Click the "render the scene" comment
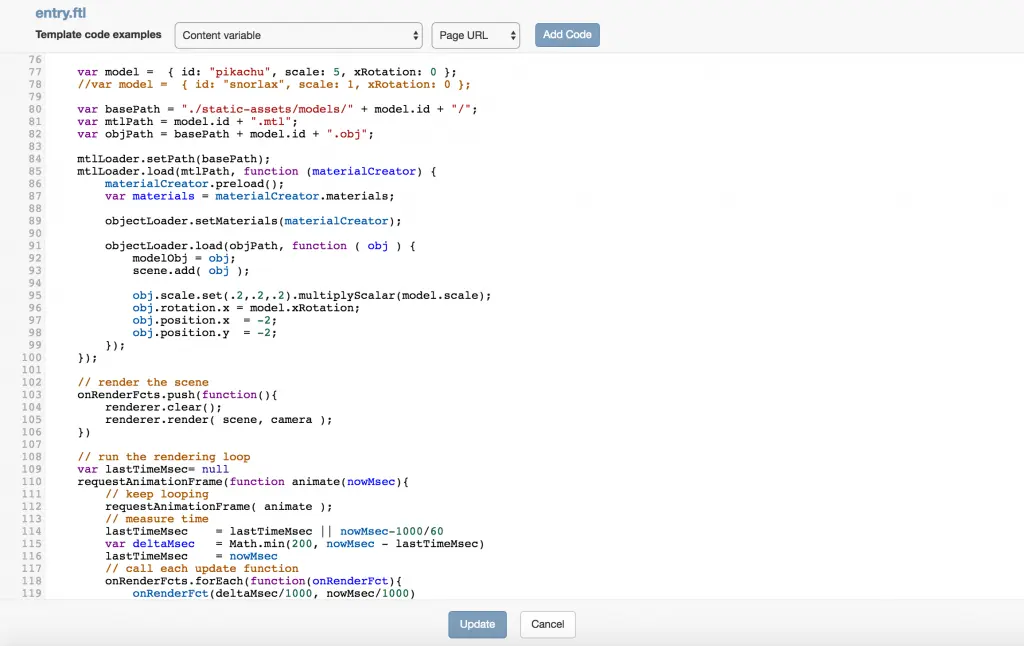The width and height of the screenshot is (1024, 646). (x=143, y=382)
